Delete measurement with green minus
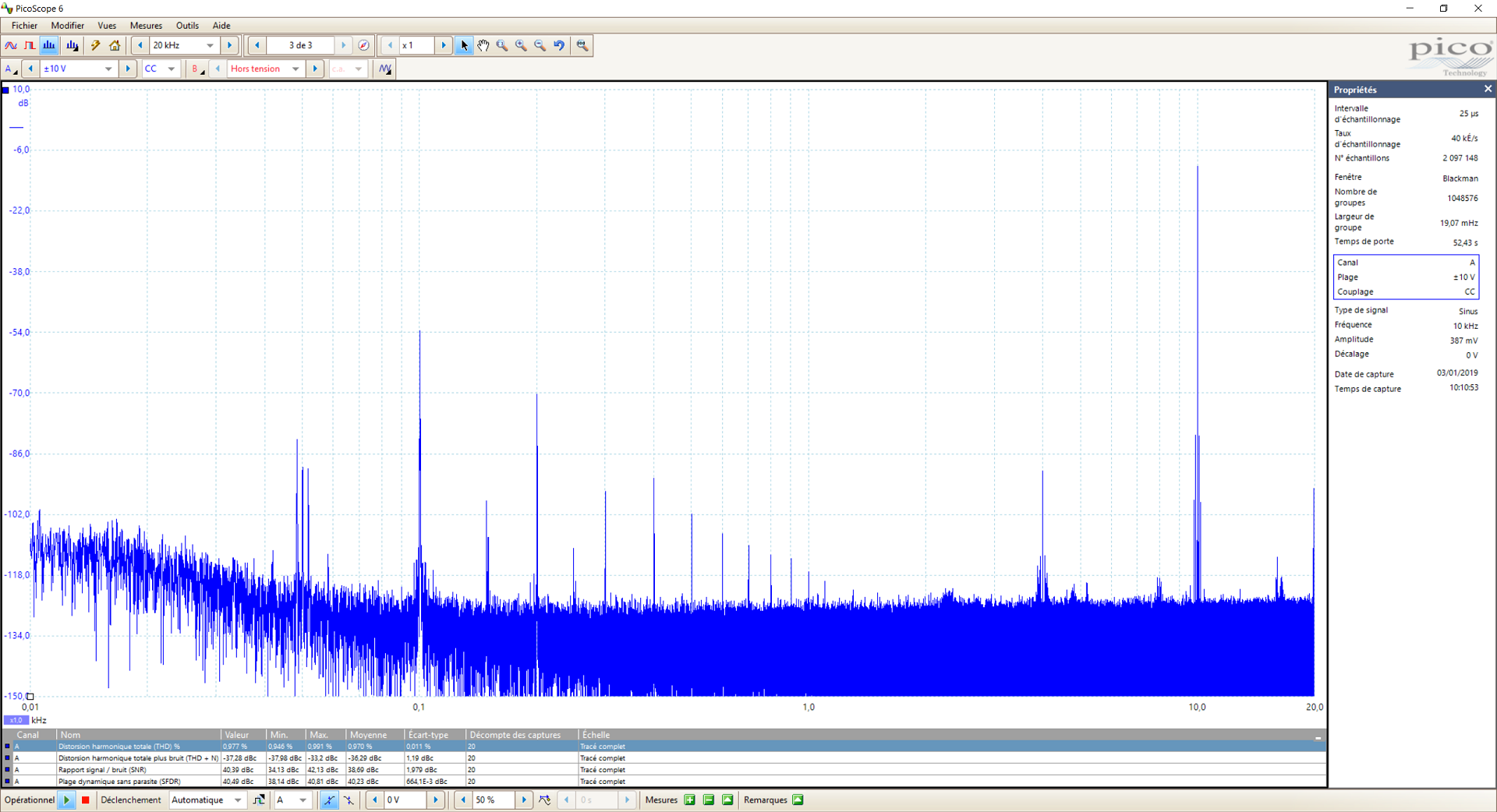1497x812 pixels. point(709,800)
